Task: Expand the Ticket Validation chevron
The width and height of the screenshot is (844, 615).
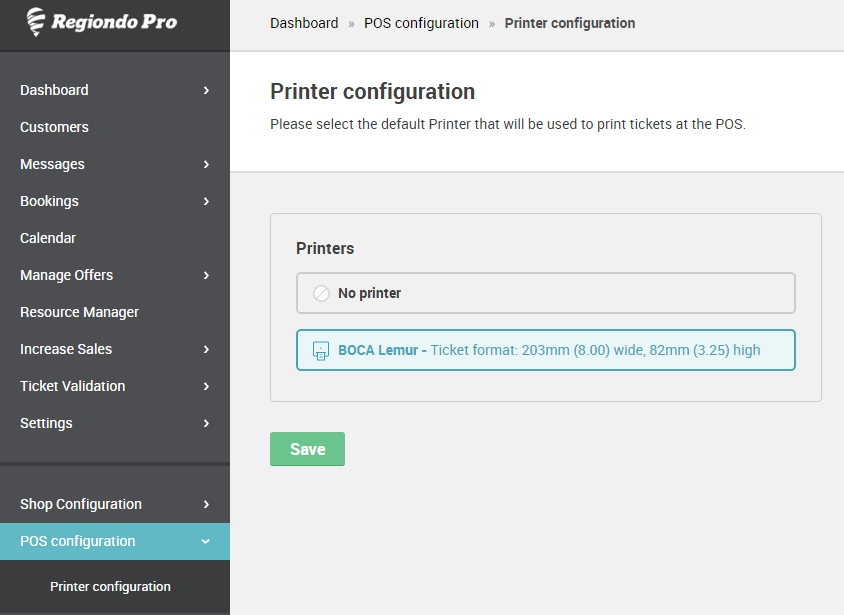Action: point(206,386)
